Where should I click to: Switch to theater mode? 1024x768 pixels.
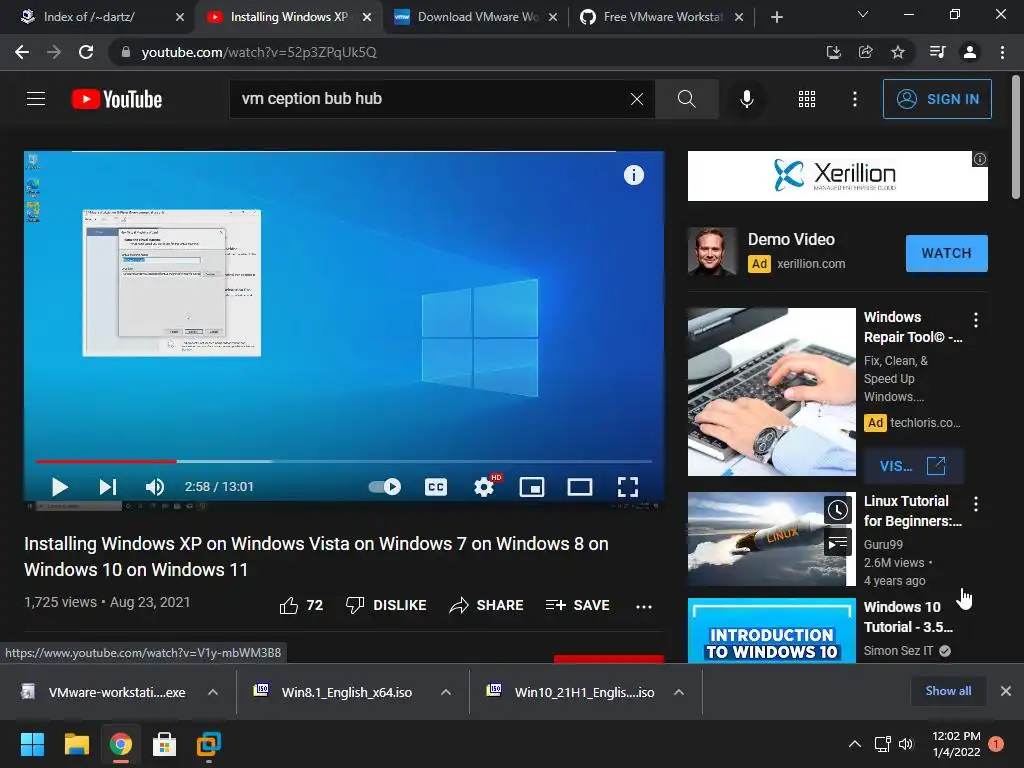point(579,487)
